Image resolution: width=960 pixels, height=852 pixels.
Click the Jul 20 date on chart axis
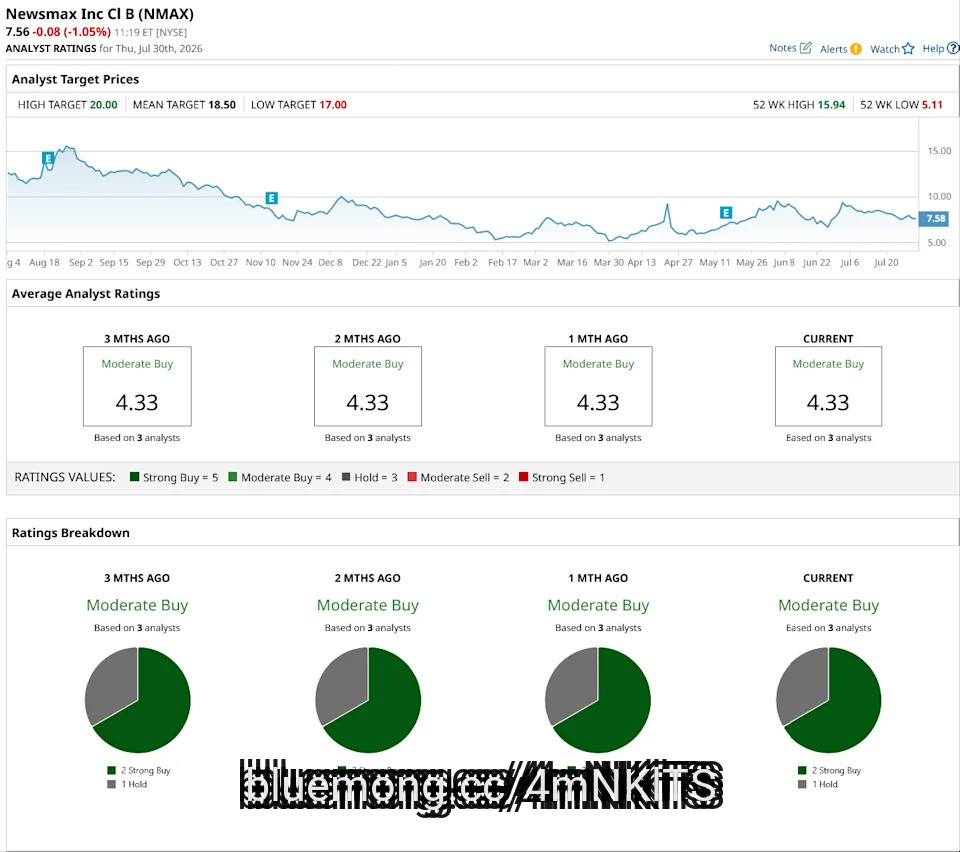886,262
